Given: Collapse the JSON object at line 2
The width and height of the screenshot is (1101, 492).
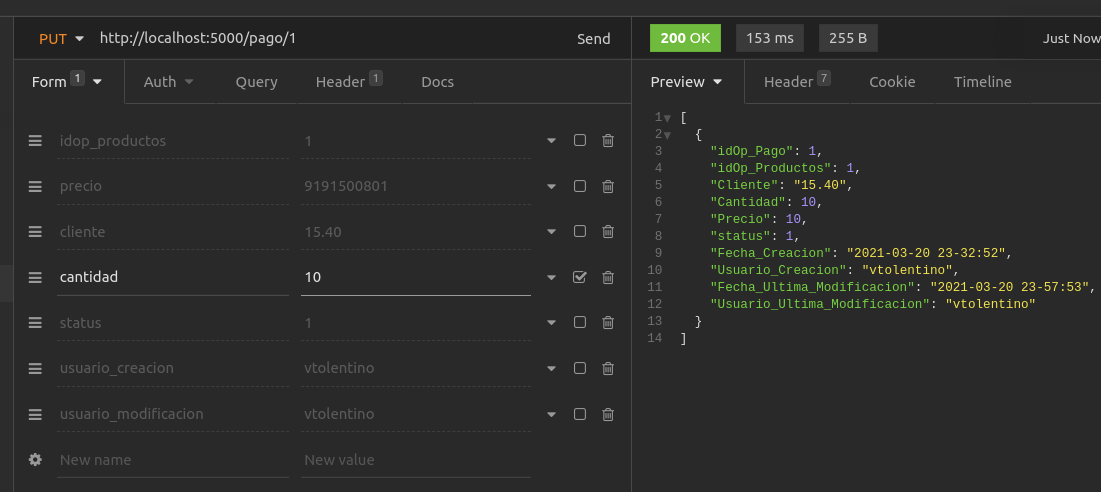Looking at the screenshot, I should (x=667, y=135).
